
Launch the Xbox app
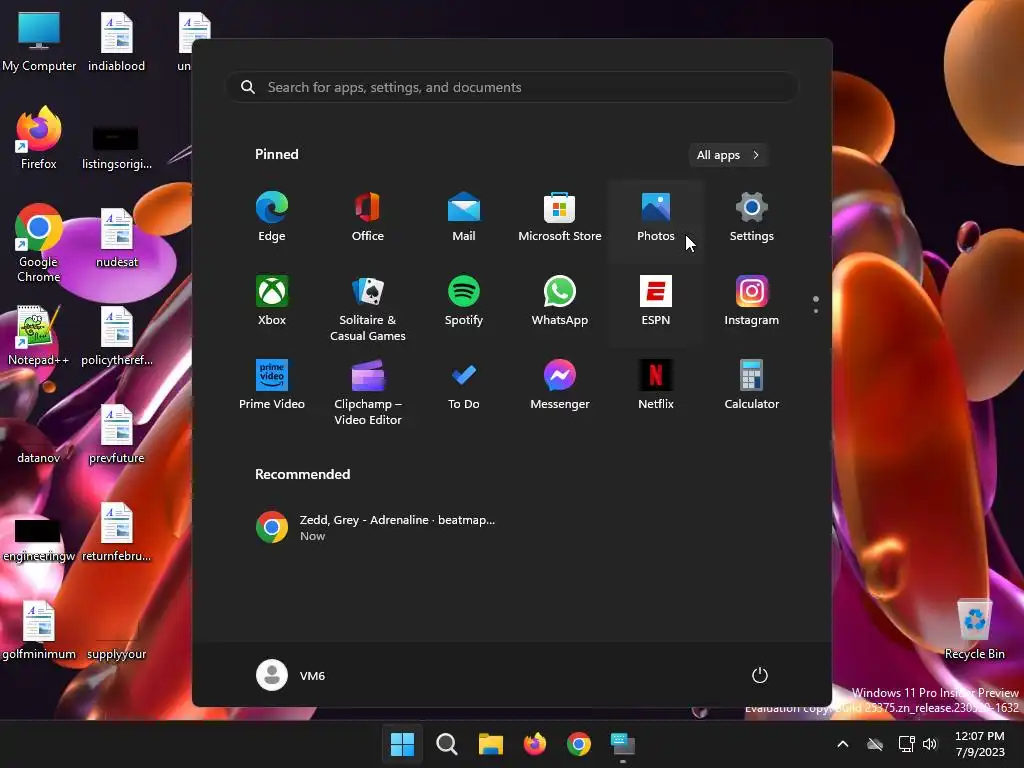[x=272, y=301]
